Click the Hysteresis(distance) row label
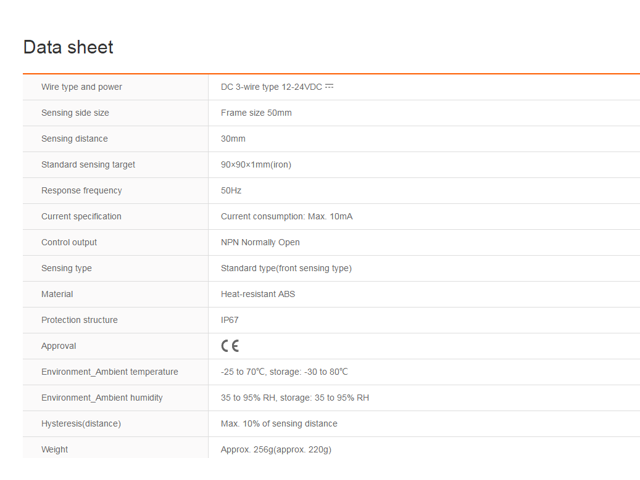The image size is (640, 480). click(x=81, y=424)
